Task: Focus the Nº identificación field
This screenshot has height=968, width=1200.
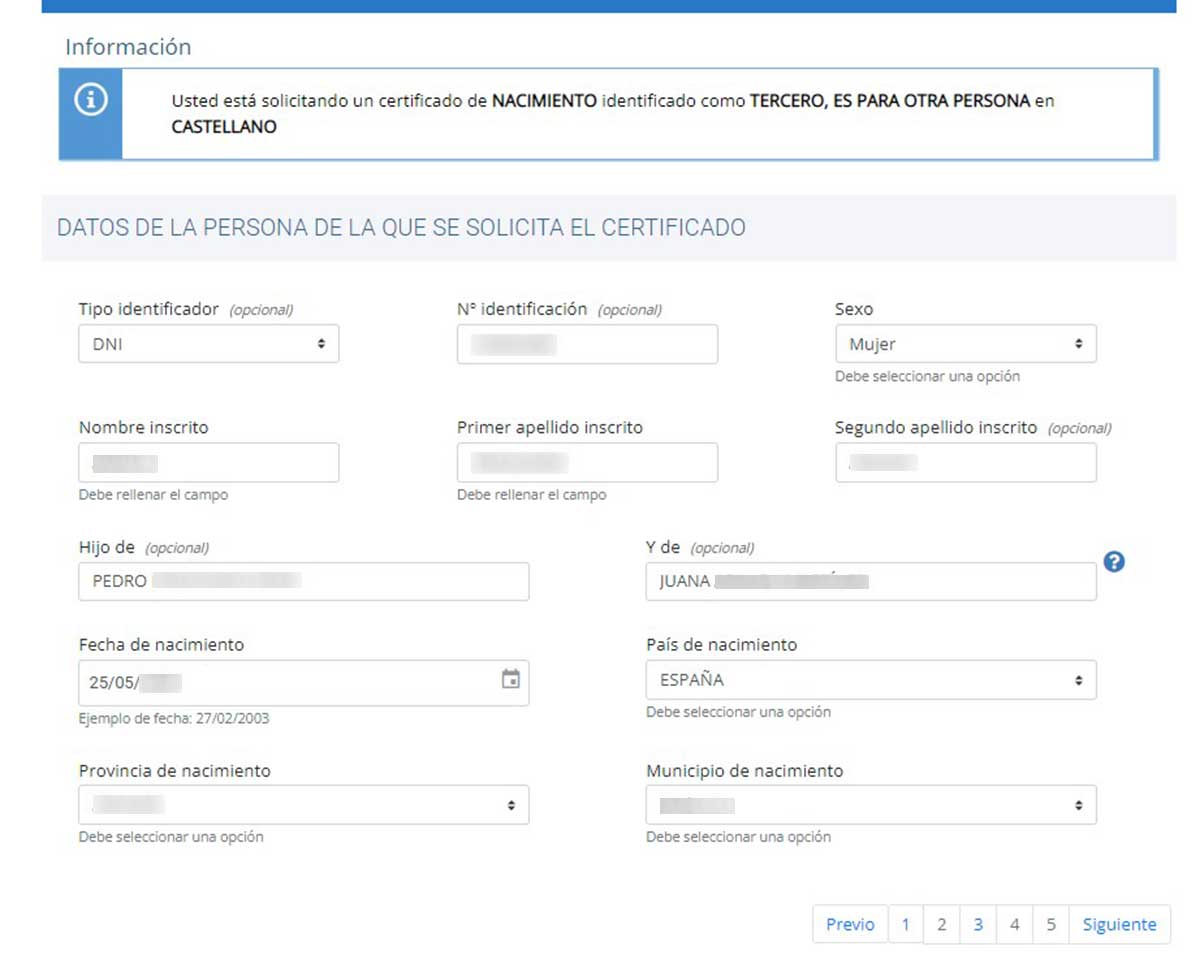Action: click(x=587, y=344)
